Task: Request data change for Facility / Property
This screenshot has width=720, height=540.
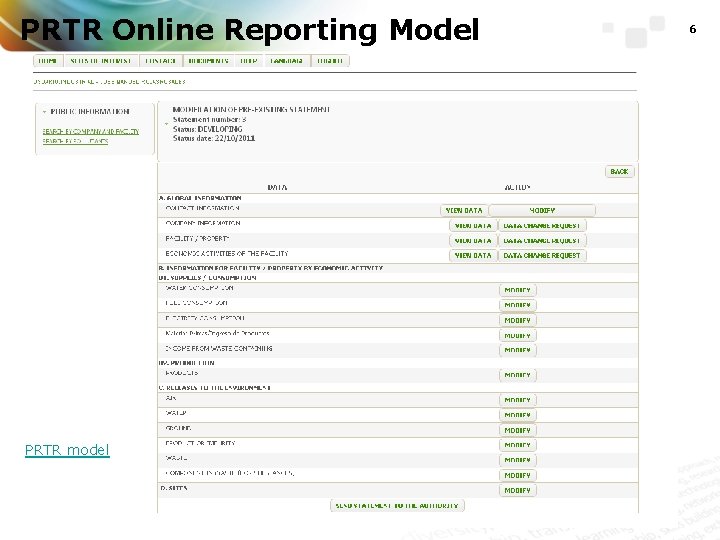Action: tap(542, 240)
